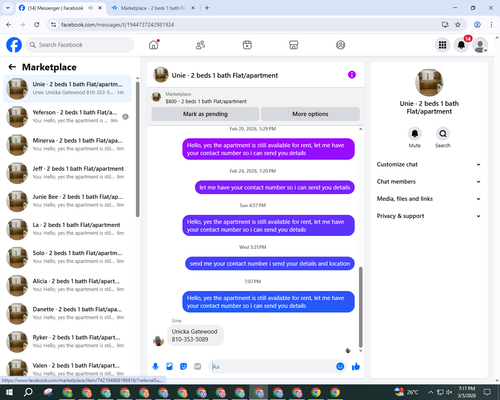The image size is (500, 400).
Task: Click Mark as pending button
Action: (205, 114)
